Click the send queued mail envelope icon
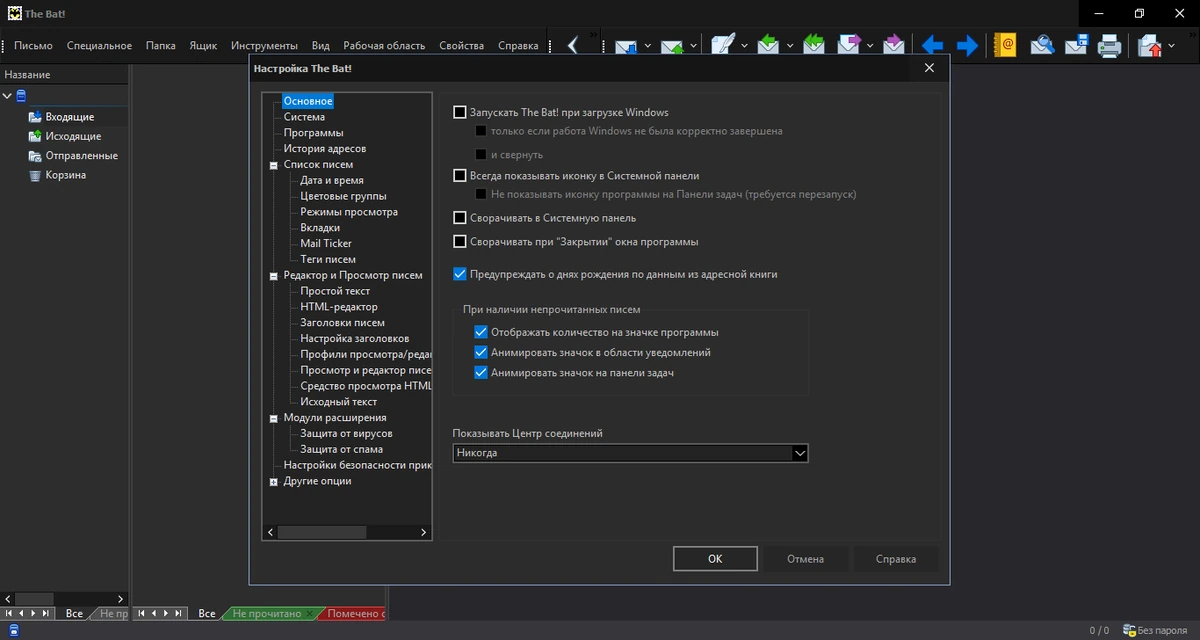The image size is (1200, 640). click(672, 45)
